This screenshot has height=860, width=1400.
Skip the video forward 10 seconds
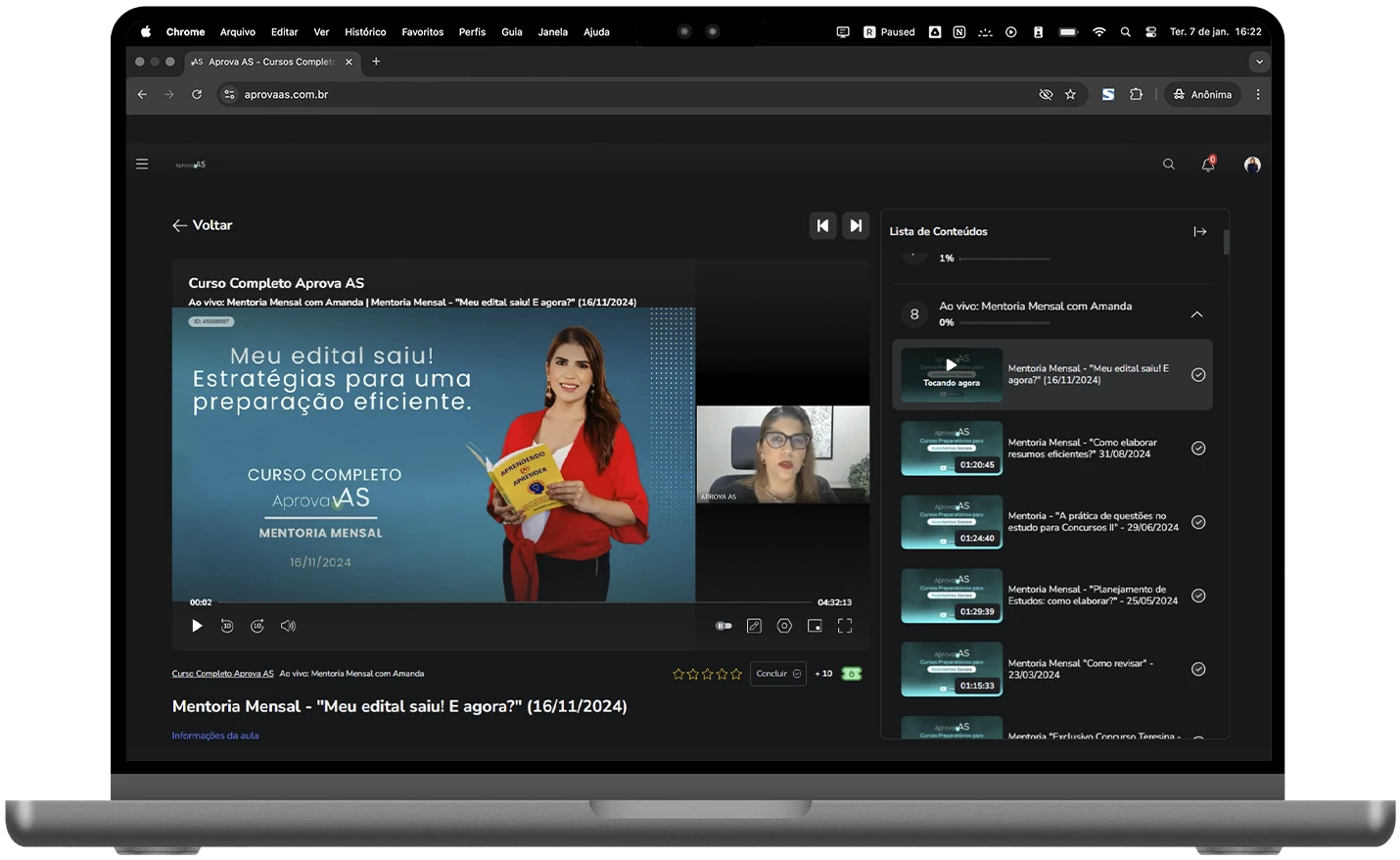(257, 626)
